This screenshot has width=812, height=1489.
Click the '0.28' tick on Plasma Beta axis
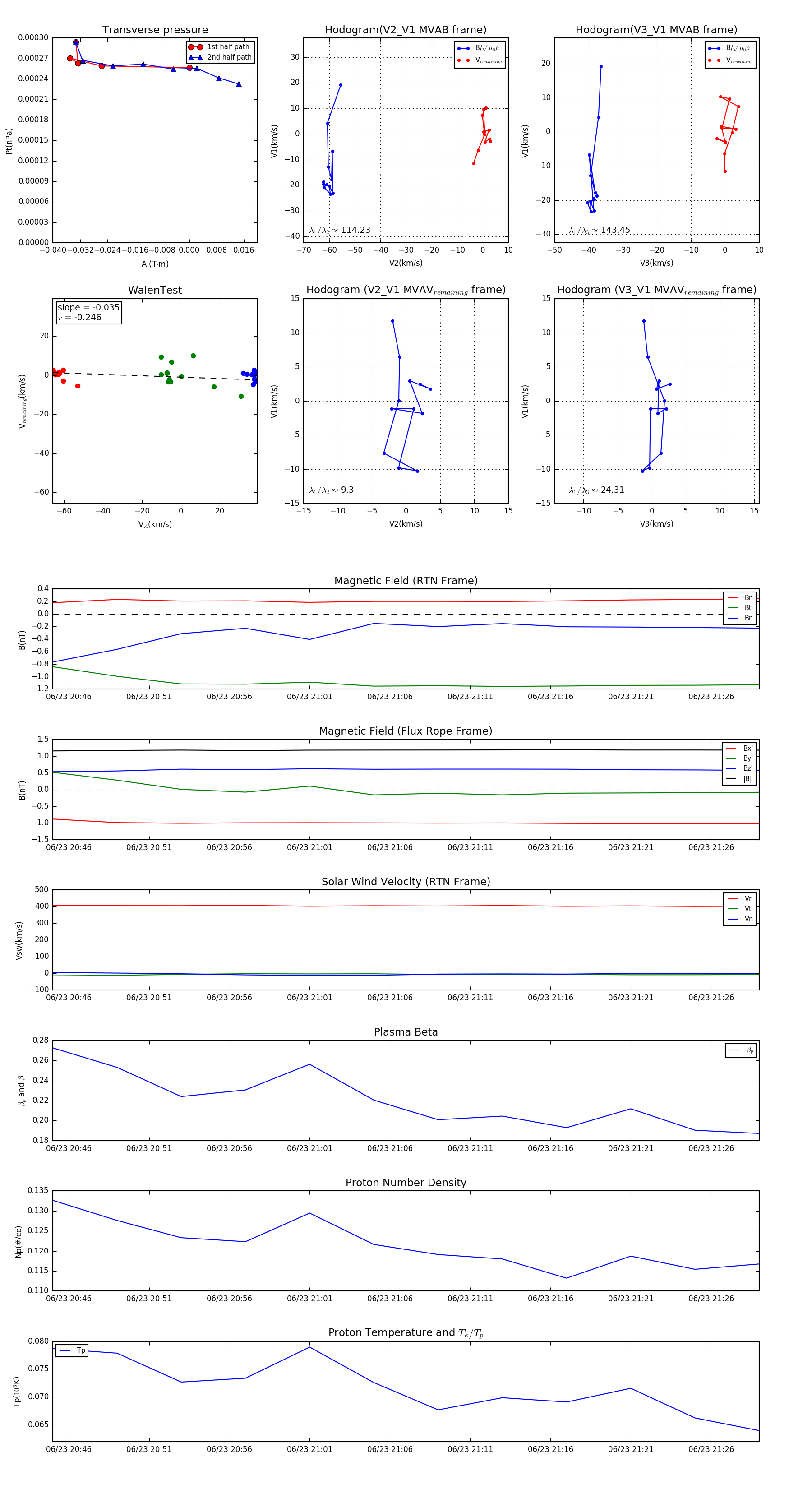(x=41, y=1040)
